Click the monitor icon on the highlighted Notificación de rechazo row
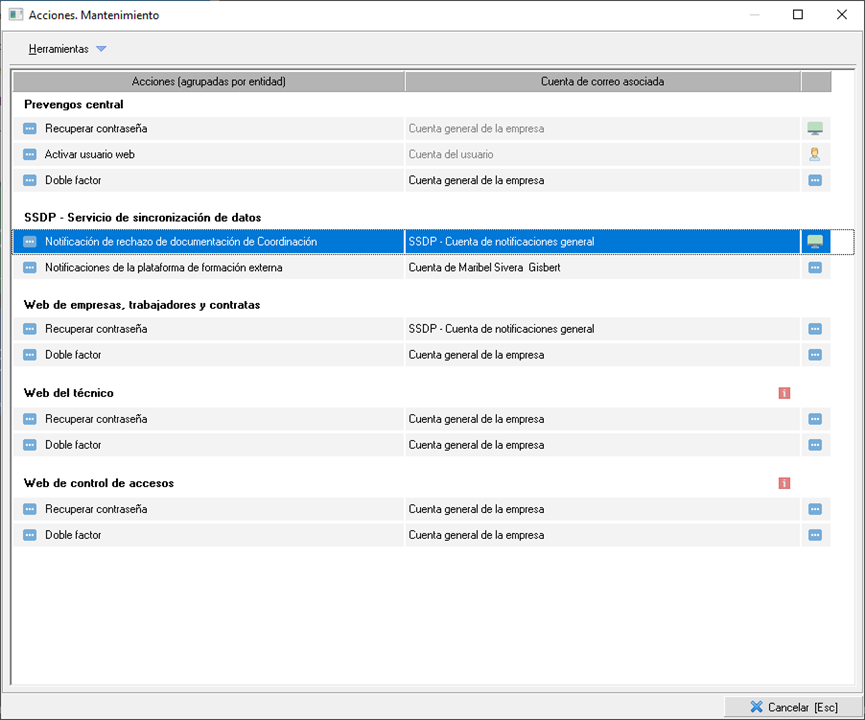The height and width of the screenshot is (720, 865). (815, 242)
